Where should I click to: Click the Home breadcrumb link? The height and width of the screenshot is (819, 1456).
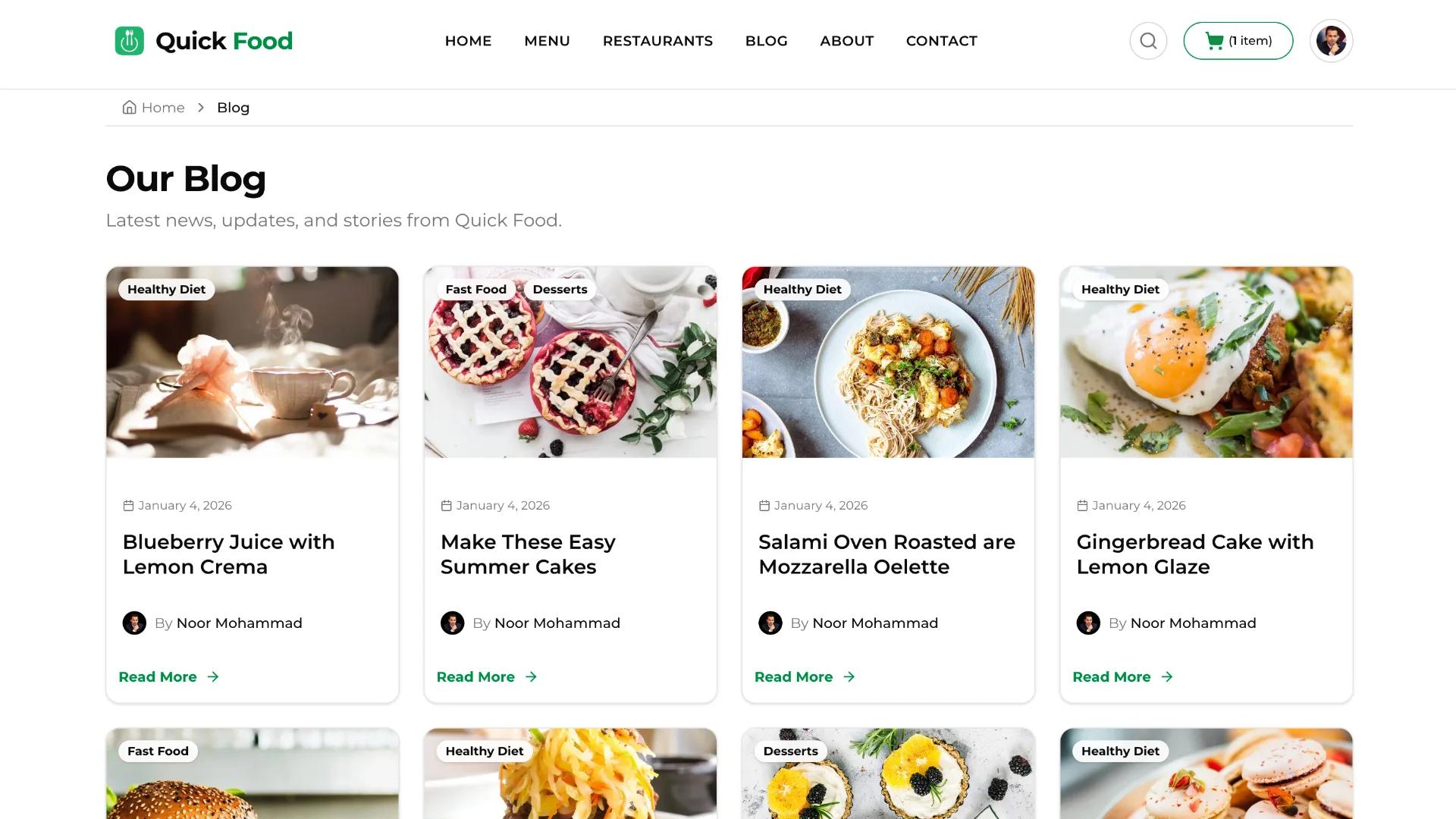pos(162,107)
